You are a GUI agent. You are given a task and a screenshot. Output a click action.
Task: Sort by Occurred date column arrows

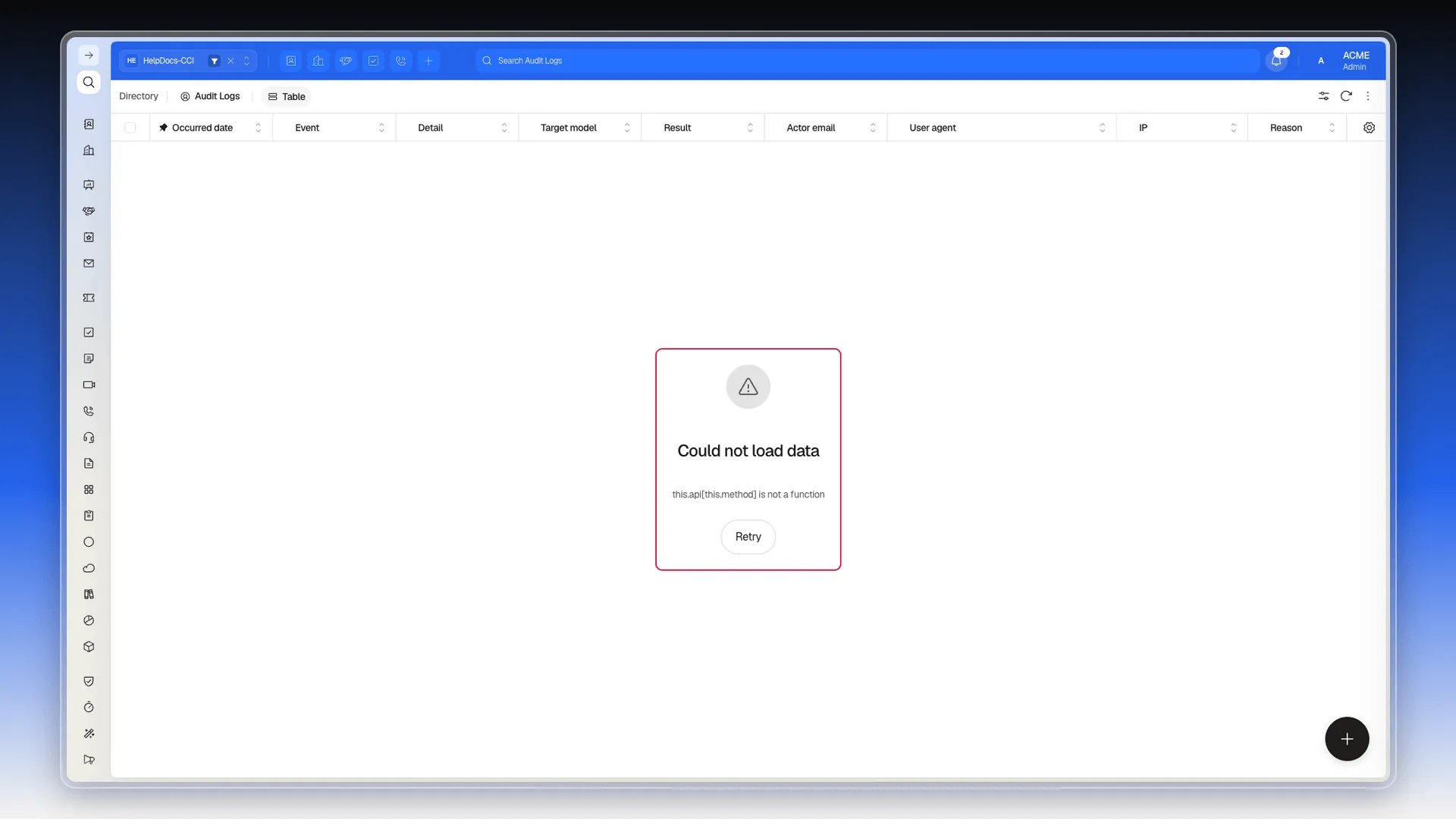pyautogui.click(x=259, y=127)
